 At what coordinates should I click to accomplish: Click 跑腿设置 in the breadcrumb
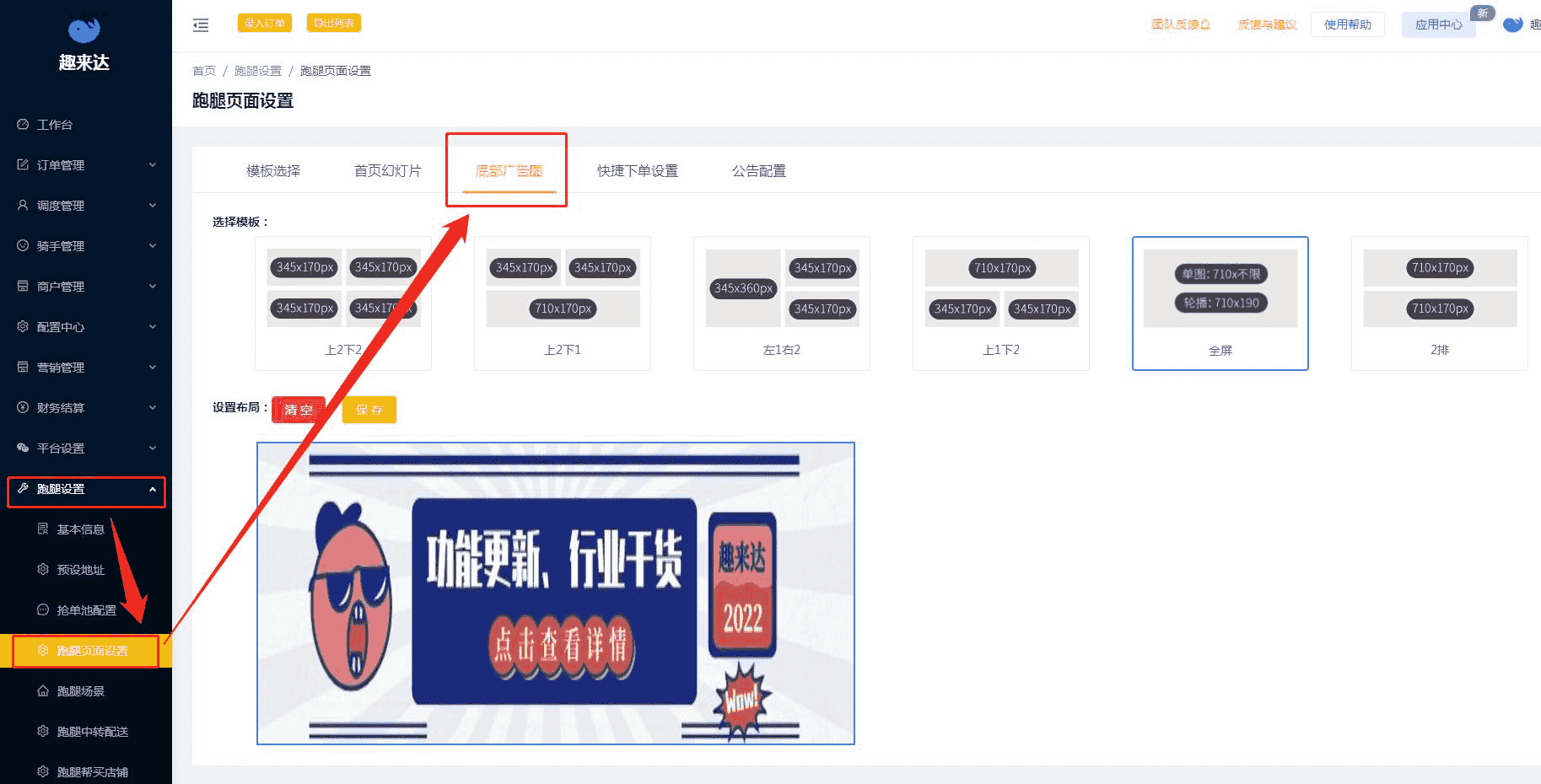pos(258,71)
